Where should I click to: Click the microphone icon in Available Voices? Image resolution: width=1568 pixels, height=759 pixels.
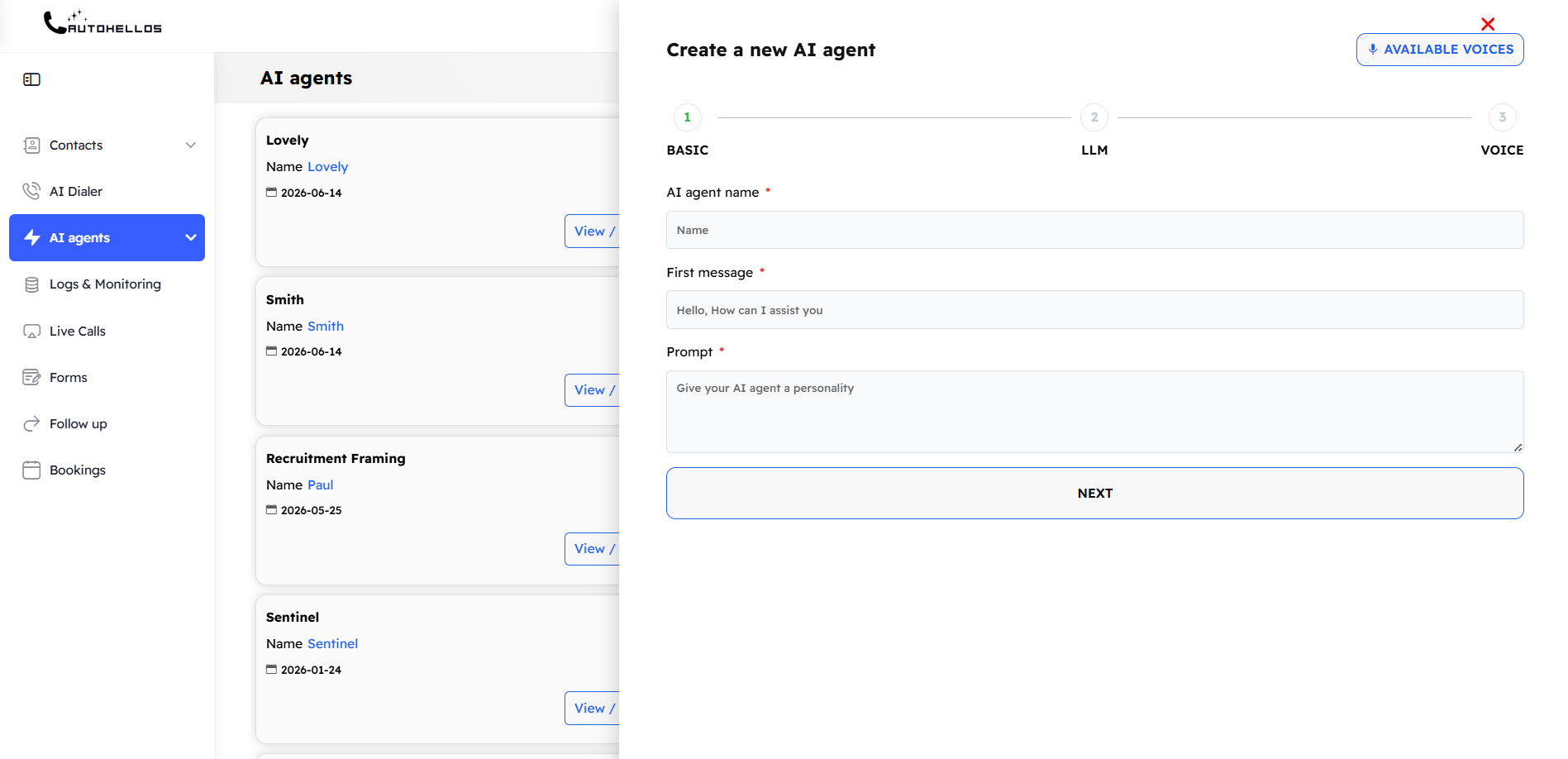tap(1373, 50)
